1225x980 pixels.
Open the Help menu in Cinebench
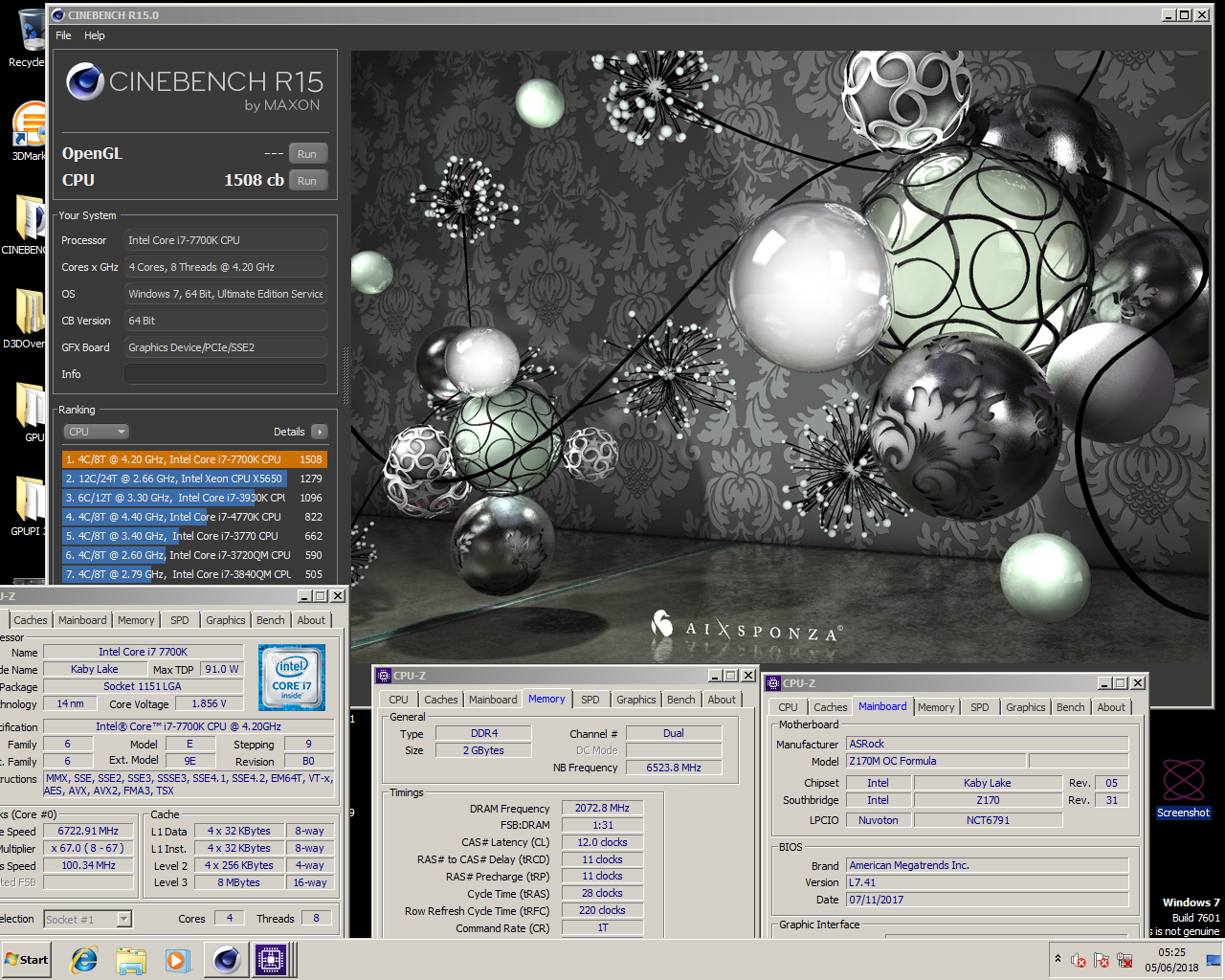[95, 35]
